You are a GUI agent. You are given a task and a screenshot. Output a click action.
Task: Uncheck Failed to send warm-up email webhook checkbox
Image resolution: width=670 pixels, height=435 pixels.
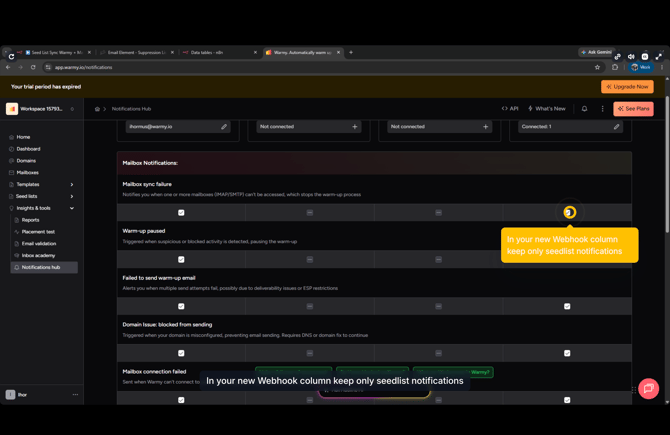tap(567, 306)
